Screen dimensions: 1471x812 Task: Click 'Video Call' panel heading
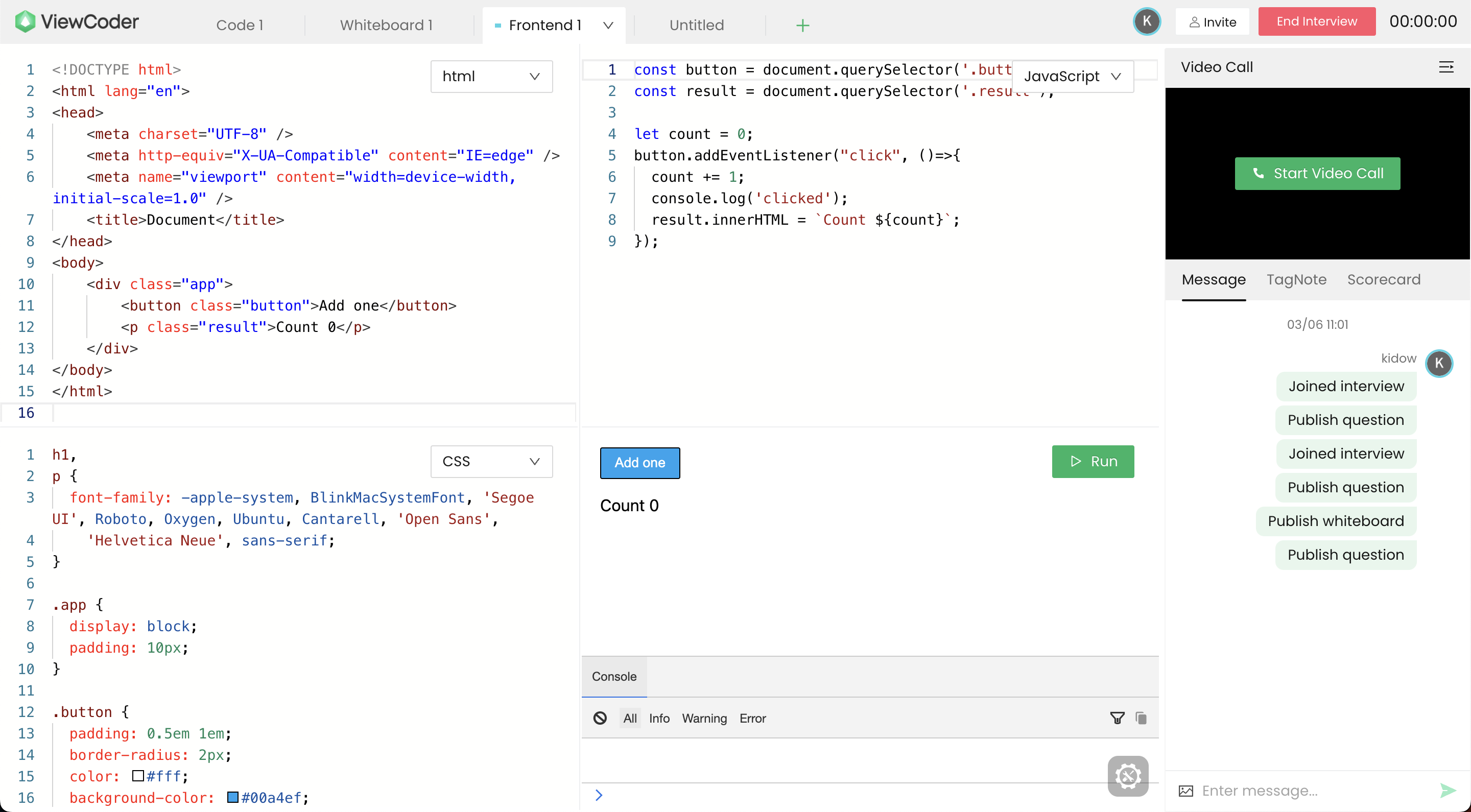click(1216, 67)
